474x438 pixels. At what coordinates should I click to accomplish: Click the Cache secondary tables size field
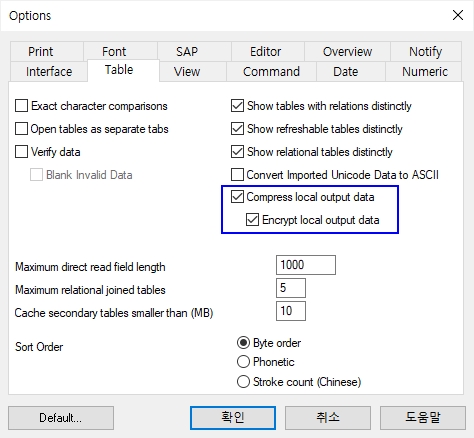(x=291, y=311)
